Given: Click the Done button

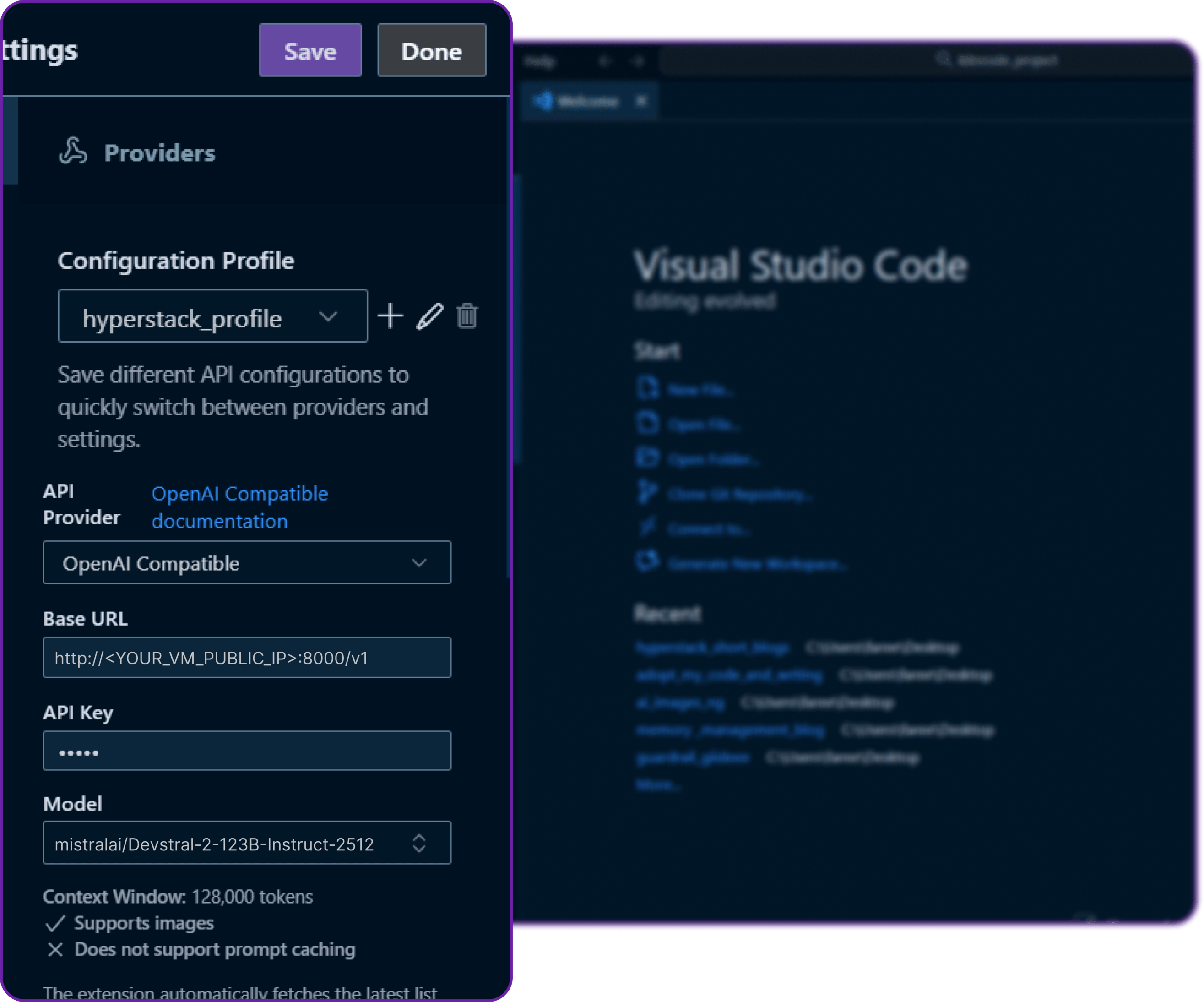Looking at the screenshot, I should coord(431,50).
